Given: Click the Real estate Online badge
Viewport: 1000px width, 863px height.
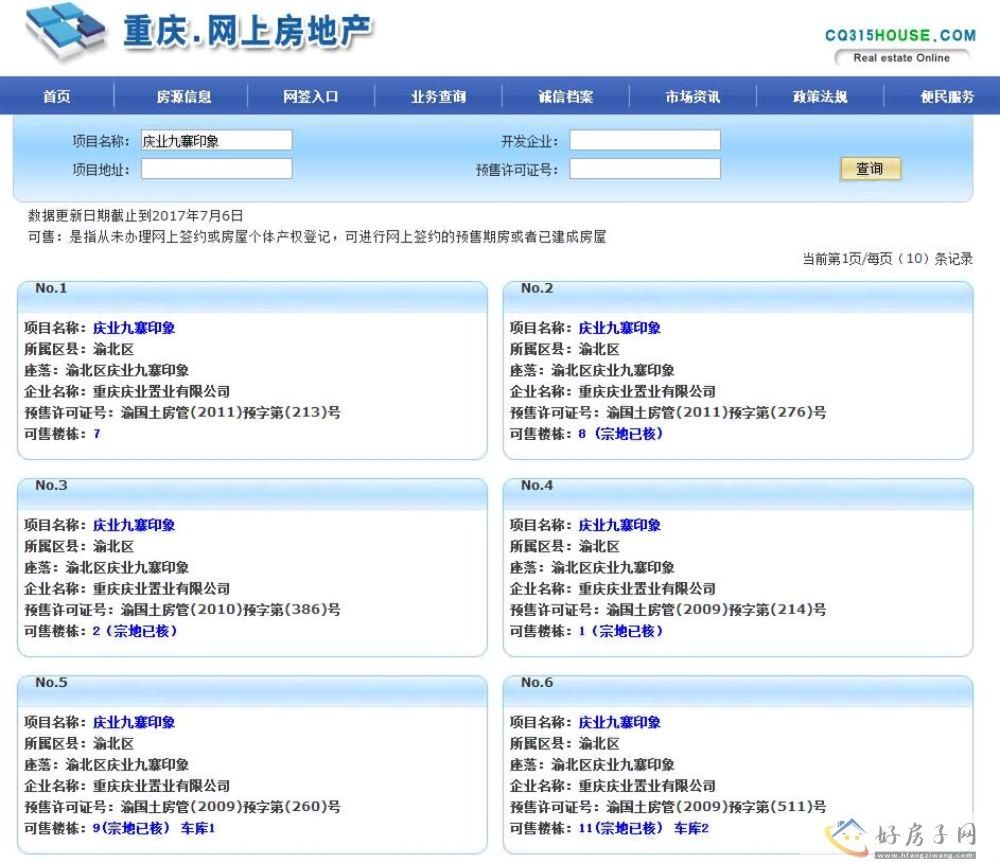Looking at the screenshot, I should point(902,58).
